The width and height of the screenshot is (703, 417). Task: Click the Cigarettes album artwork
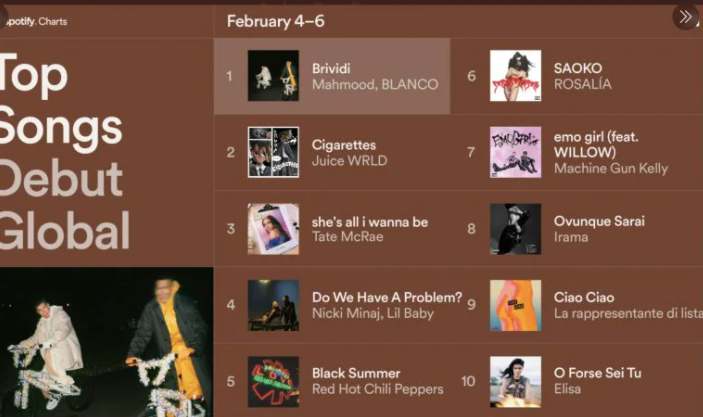click(x=273, y=152)
